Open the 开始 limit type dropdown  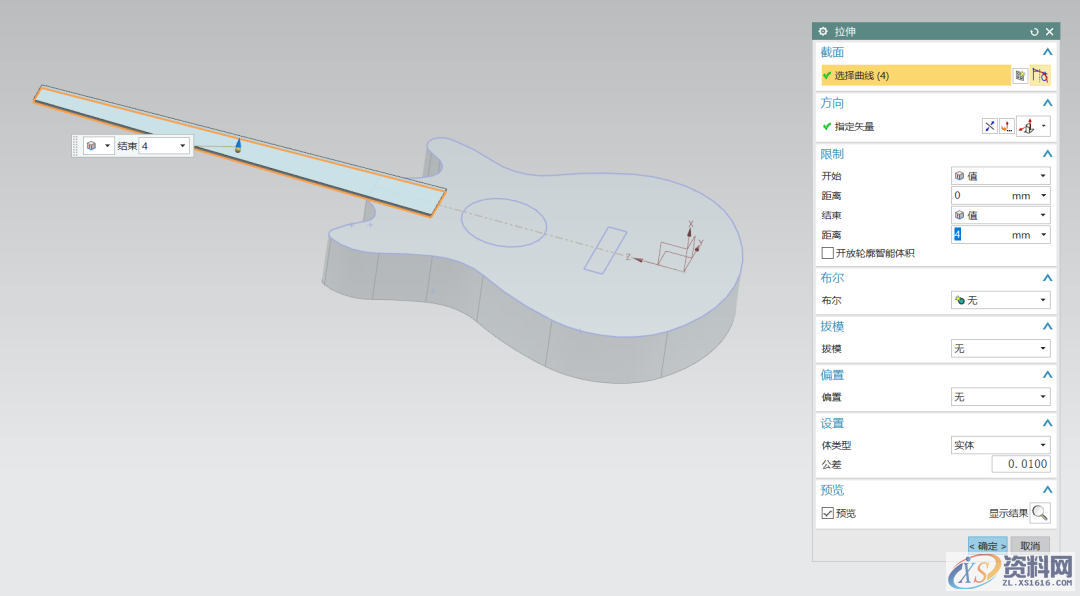[1000, 176]
